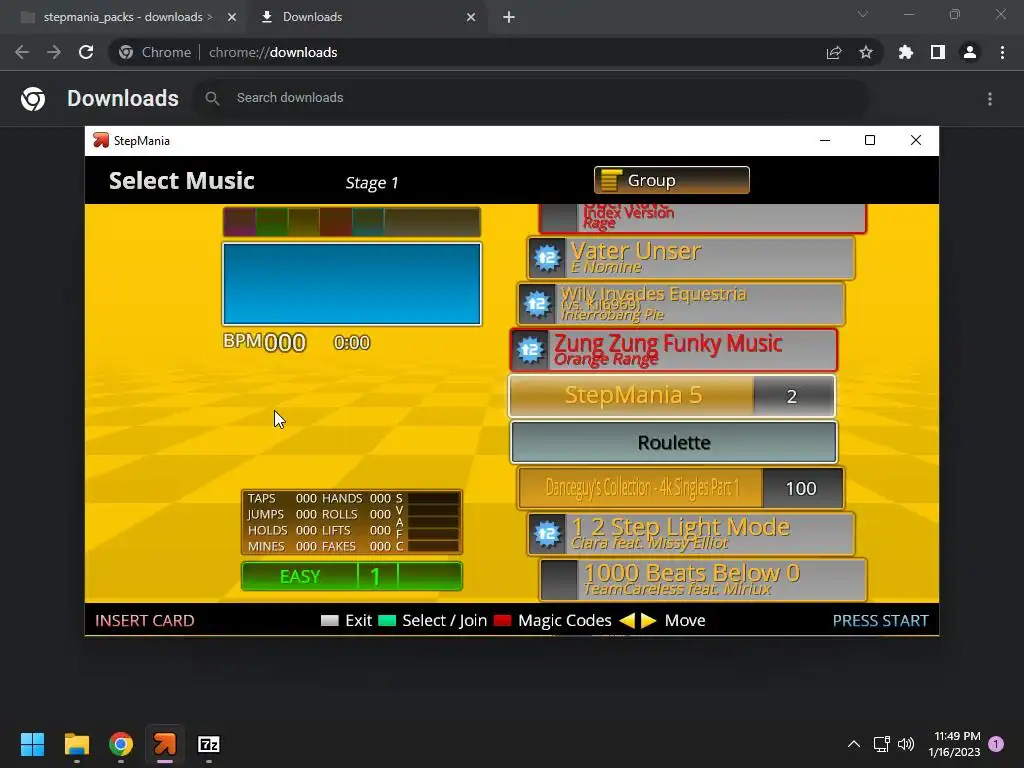Click the INSERT CARD text

pyautogui.click(x=145, y=620)
